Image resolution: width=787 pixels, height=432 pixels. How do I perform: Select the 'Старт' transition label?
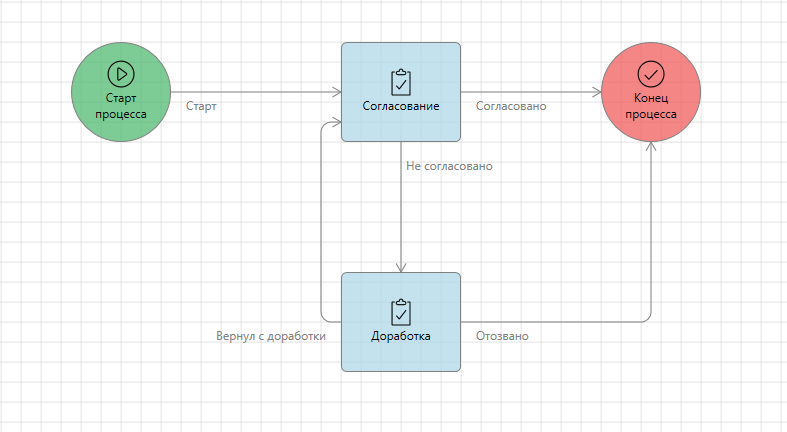tap(201, 106)
